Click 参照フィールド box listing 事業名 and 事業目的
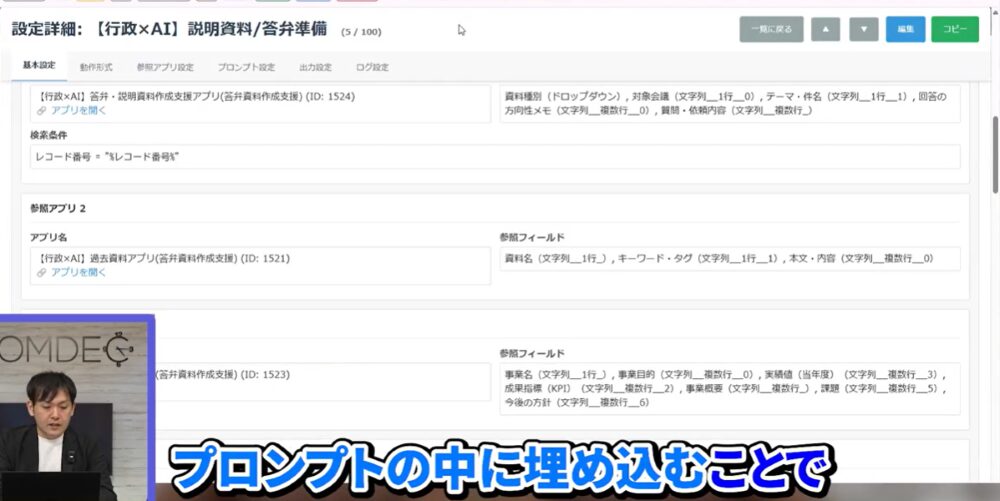1000x501 pixels. (x=730, y=387)
